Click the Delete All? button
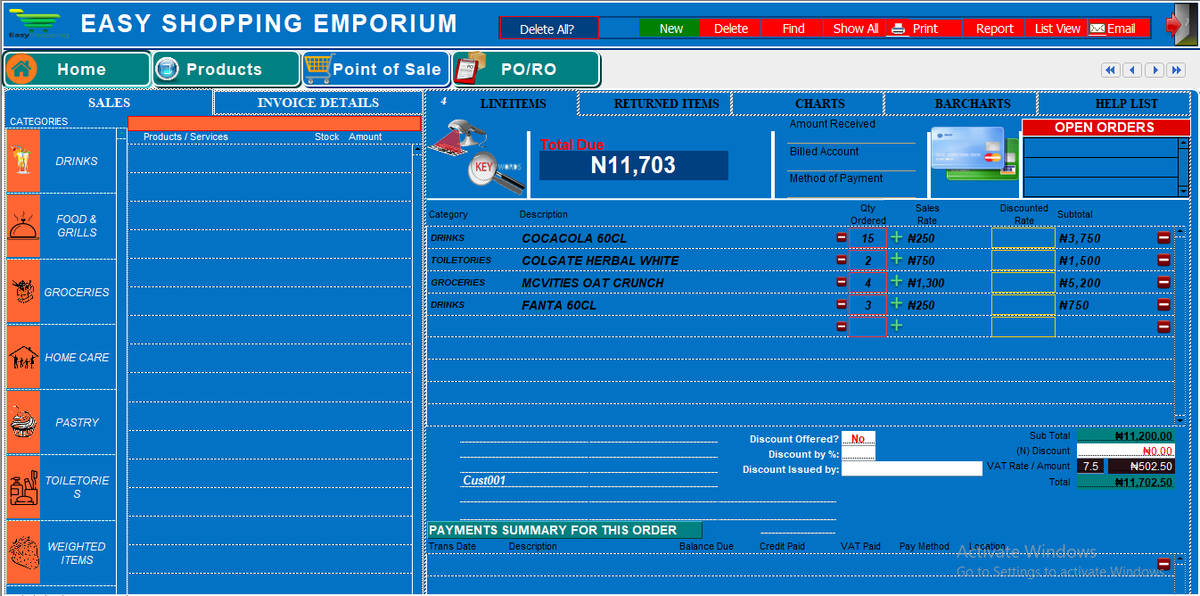Image resolution: width=1200 pixels, height=596 pixels. click(x=548, y=28)
